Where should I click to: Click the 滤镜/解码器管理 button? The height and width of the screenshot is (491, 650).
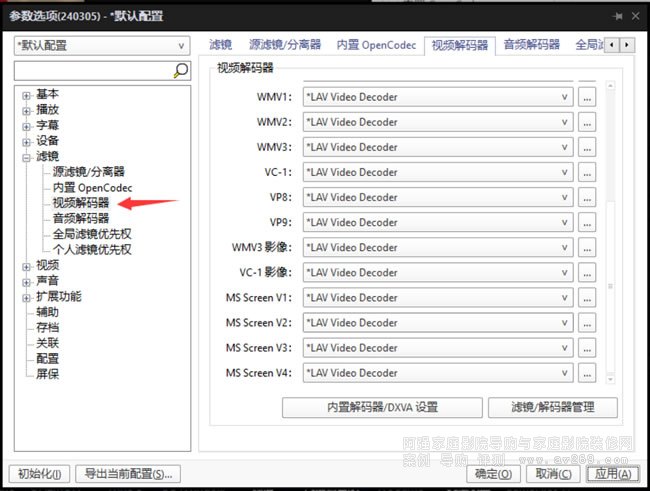pyautogui.click(x=552, y=407)
